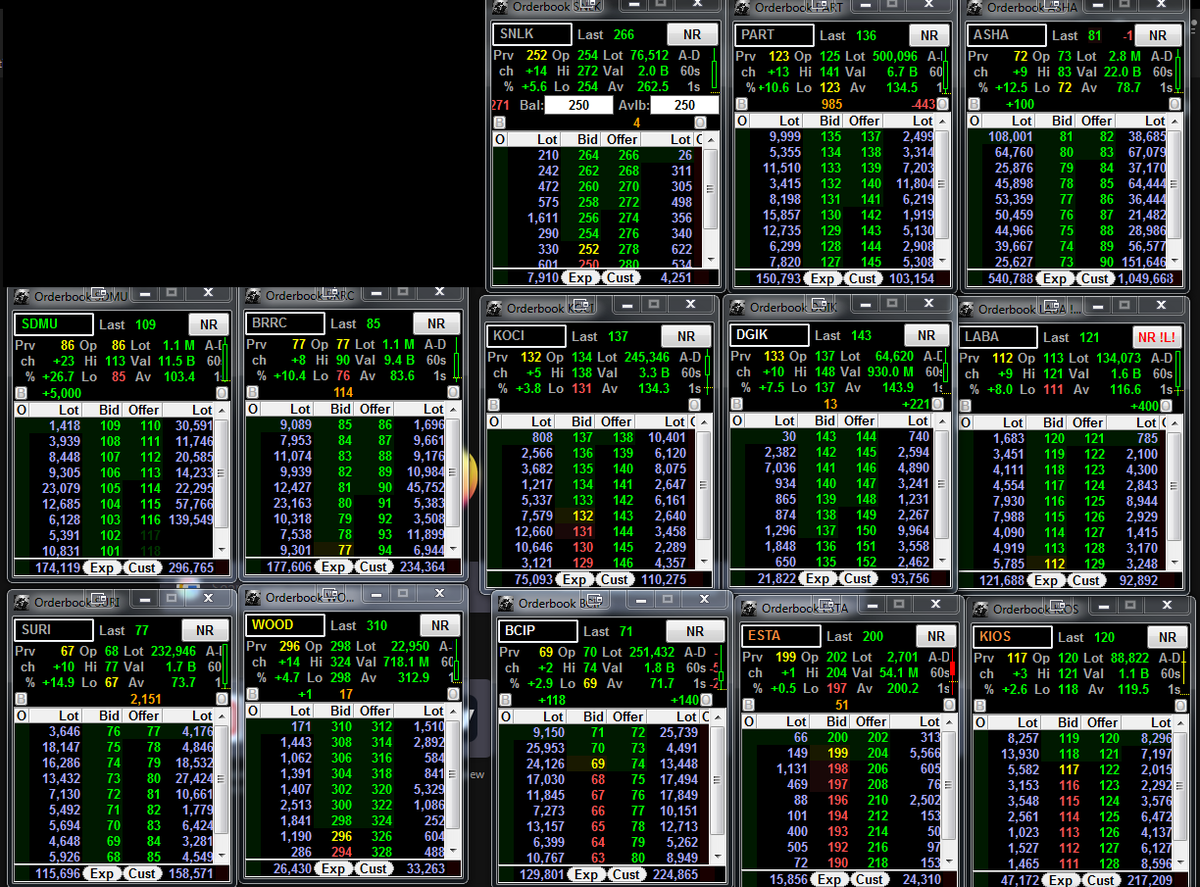Click the small B button in SNLK orderbook

tap(499, 123)
